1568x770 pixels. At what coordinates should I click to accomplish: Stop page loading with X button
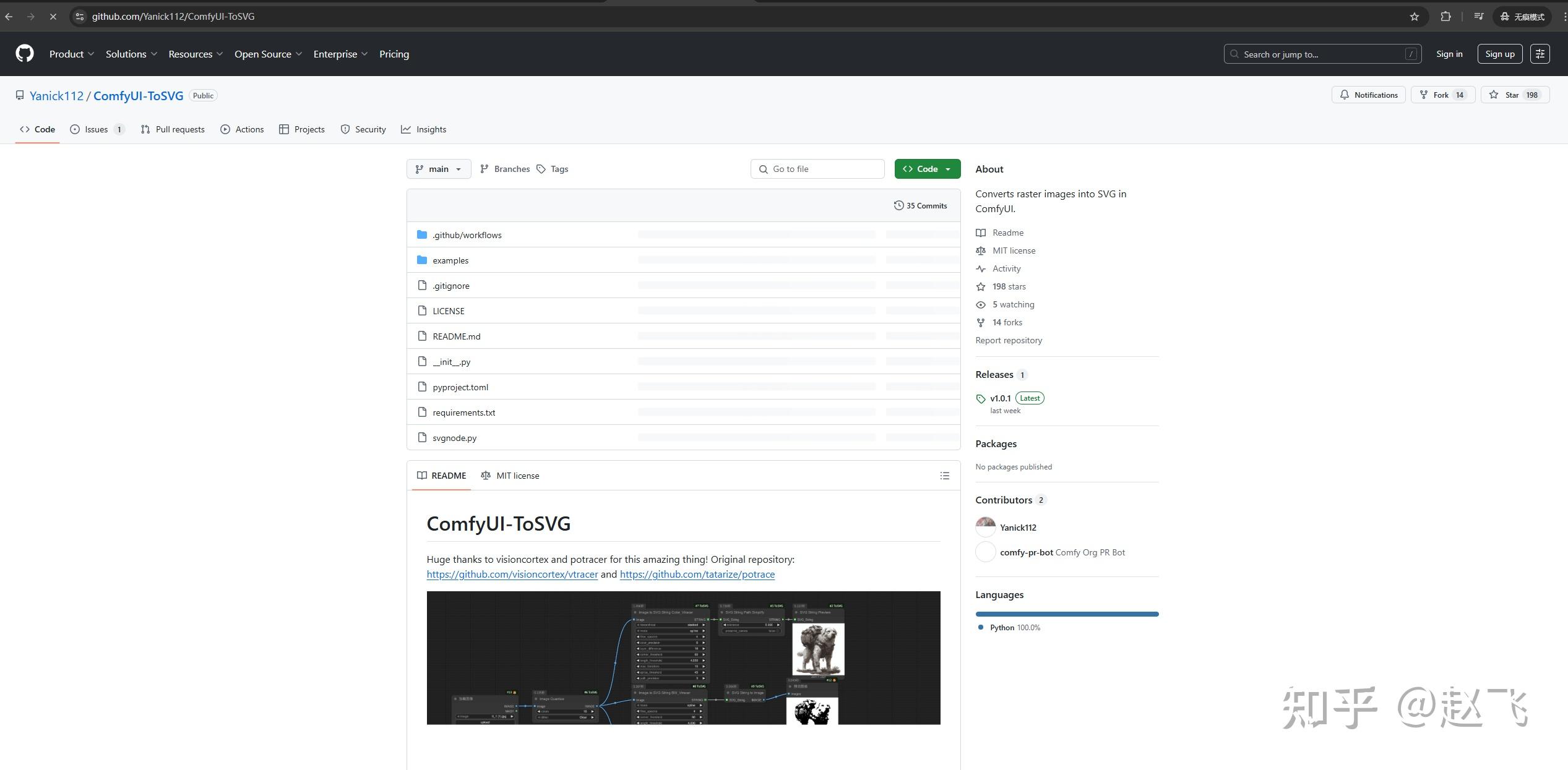coord(53,17)
